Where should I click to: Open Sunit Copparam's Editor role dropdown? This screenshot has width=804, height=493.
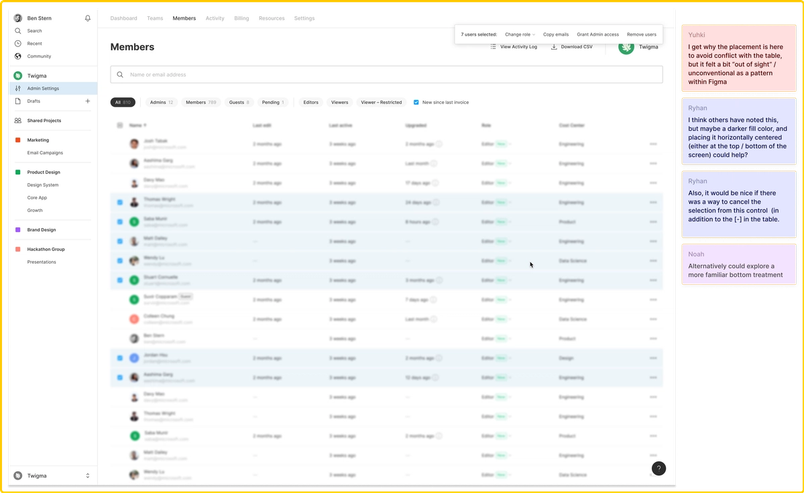point(496,300)
